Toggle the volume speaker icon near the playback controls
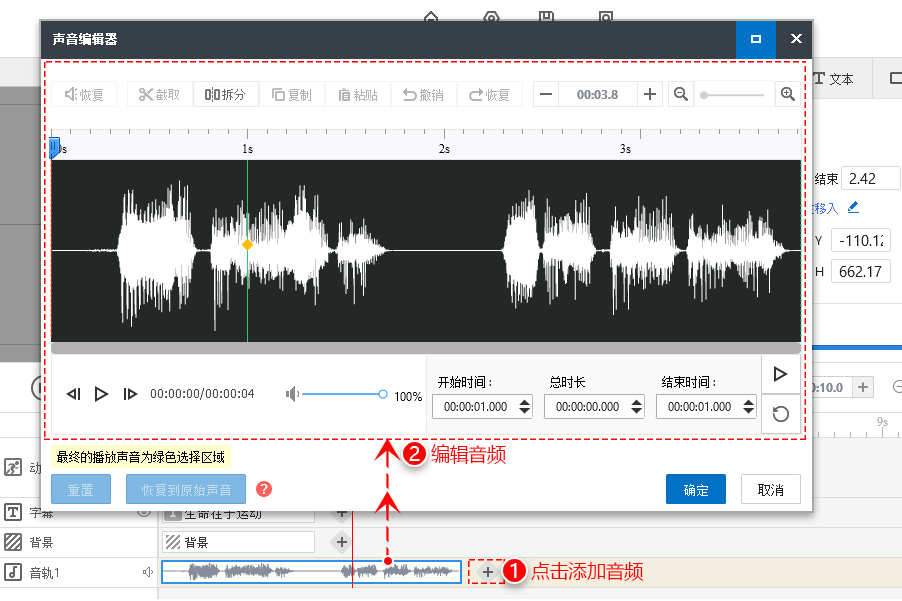This screenshot has height=601, width=902. pos(291,394)
